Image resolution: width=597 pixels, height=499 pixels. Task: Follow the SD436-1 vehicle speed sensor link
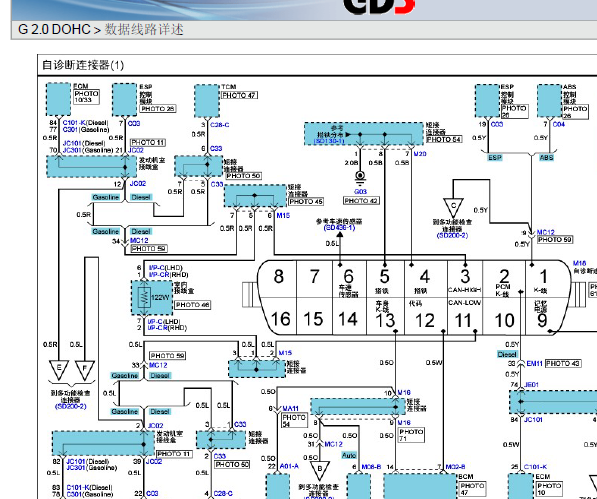click(x=339, y=228)
